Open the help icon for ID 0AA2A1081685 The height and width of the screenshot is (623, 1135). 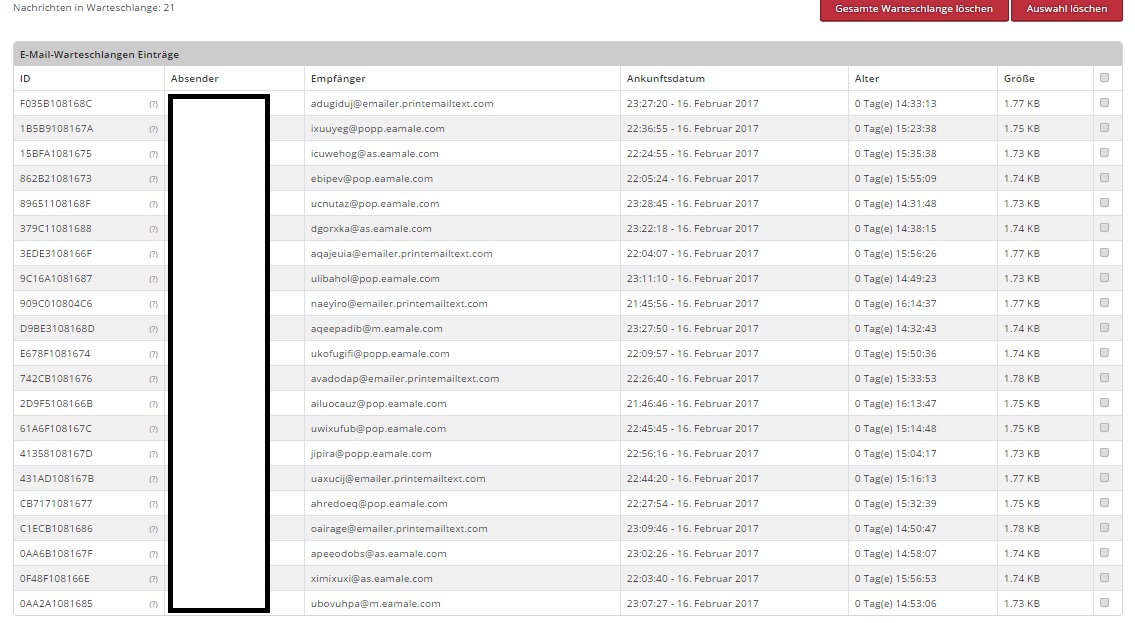(153, 604)
